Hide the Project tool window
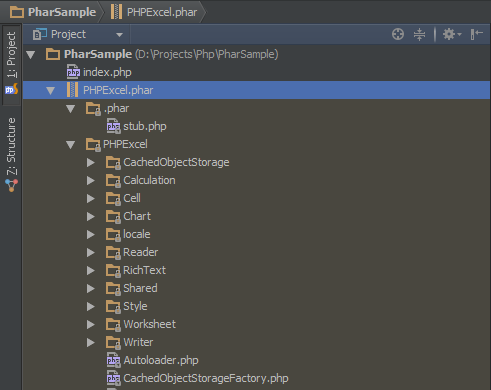 pyautogui.click(x=476, y=34)
